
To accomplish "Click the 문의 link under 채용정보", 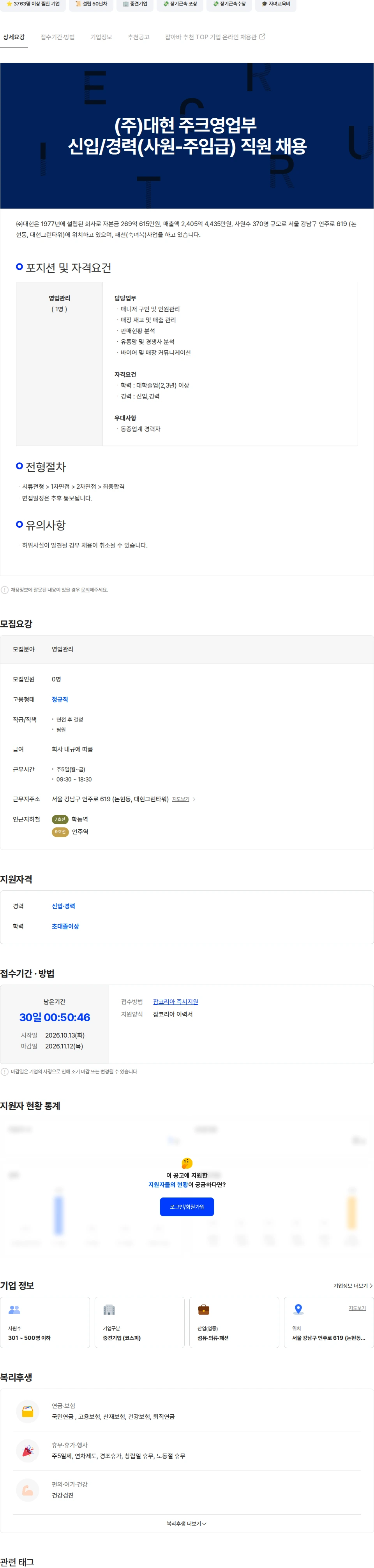I will click(86, 590).
